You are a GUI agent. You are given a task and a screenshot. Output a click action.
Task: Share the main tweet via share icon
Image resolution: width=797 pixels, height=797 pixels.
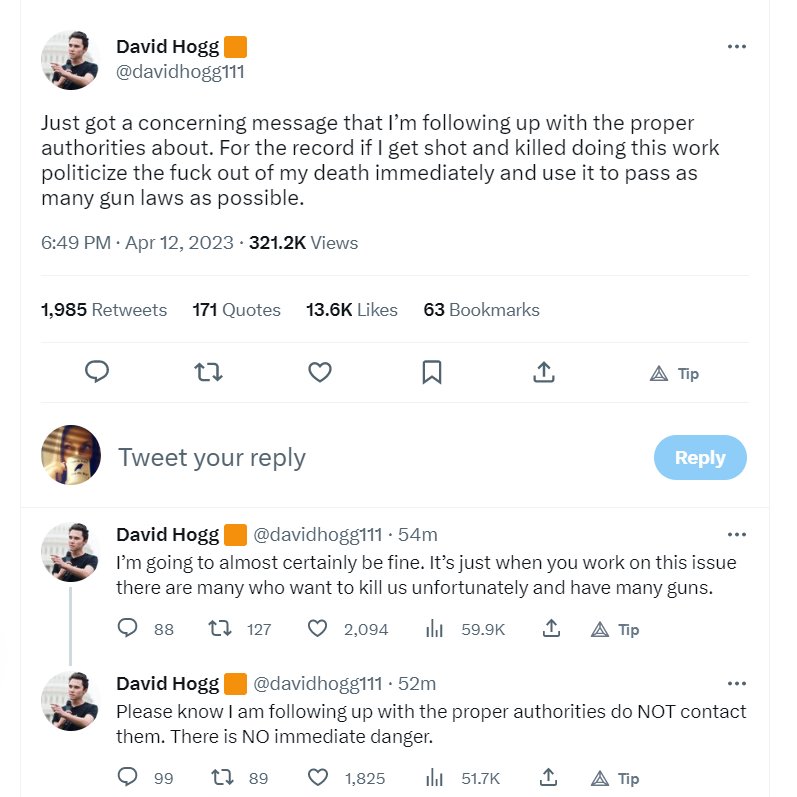pyautogui.click(x=544, y=372)
